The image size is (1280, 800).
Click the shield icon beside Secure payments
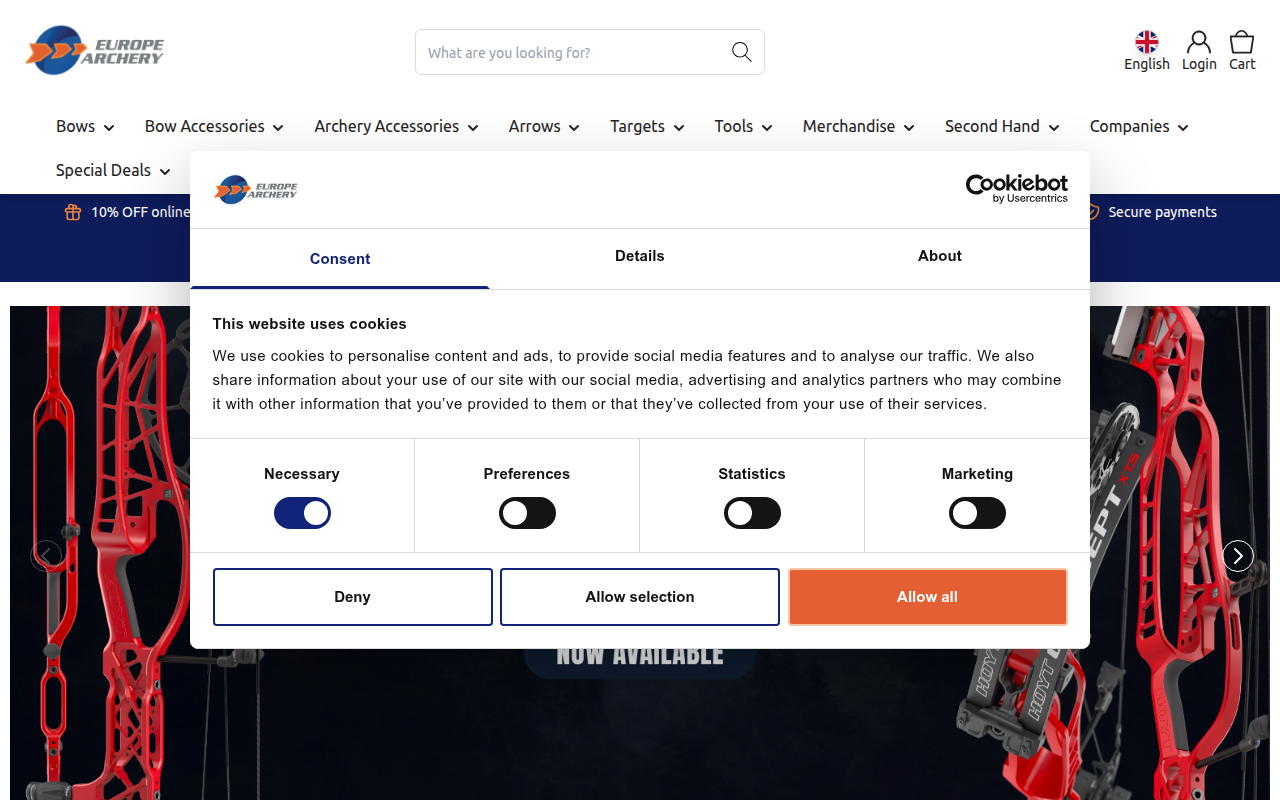click(1092, 212)
